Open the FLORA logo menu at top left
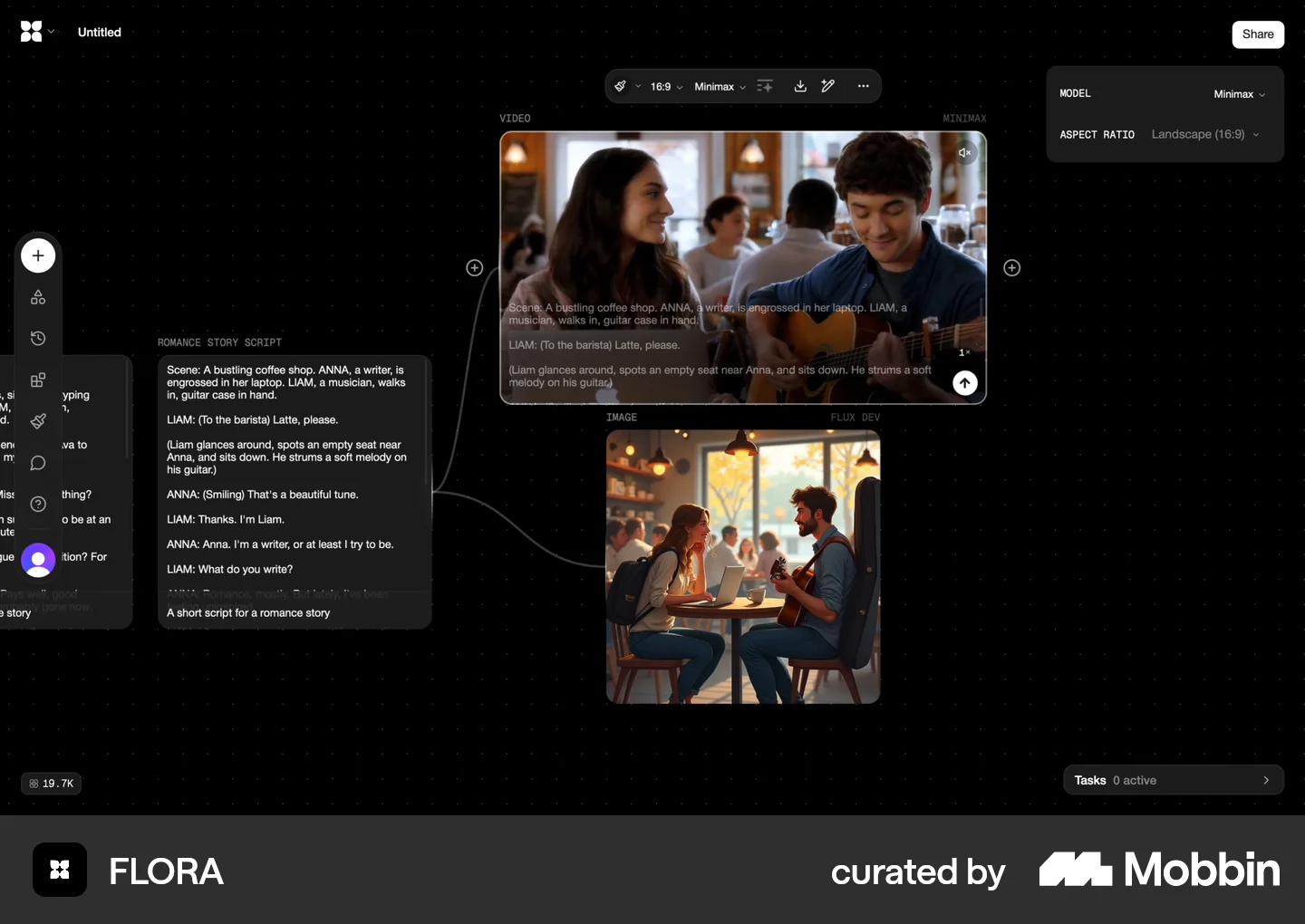Image resolution: width=1305 pixels, height=924 pixels. point(37,32)
